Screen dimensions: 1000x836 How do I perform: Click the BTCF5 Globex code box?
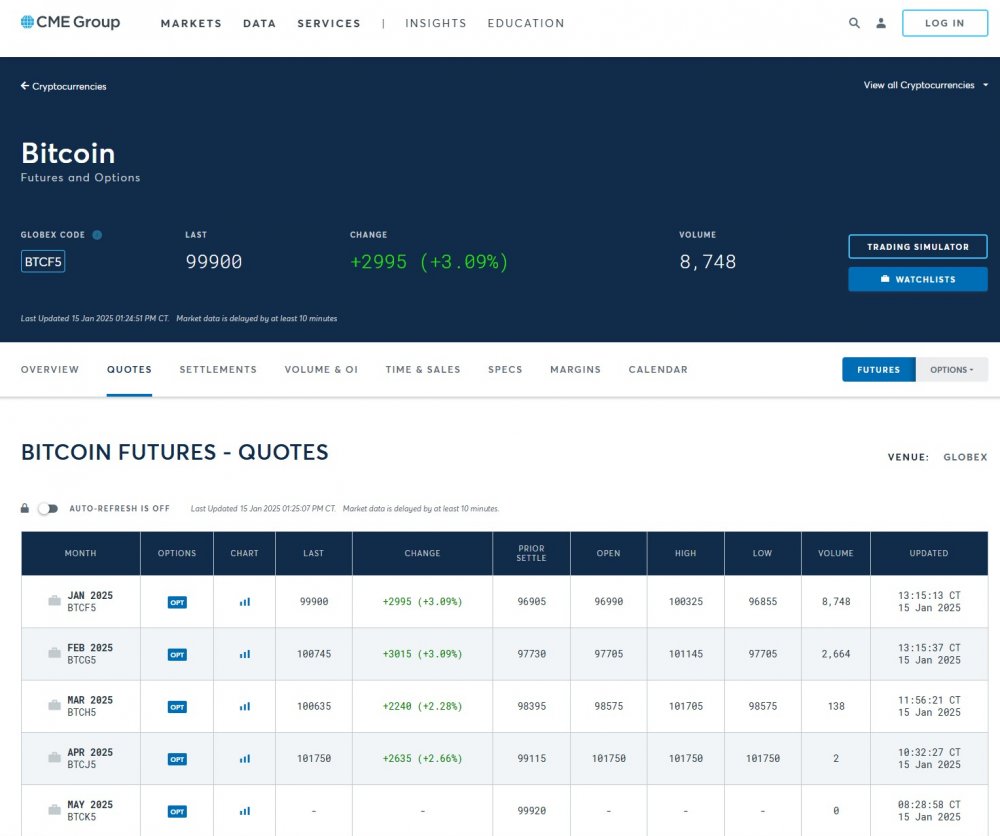pos(43,261)
